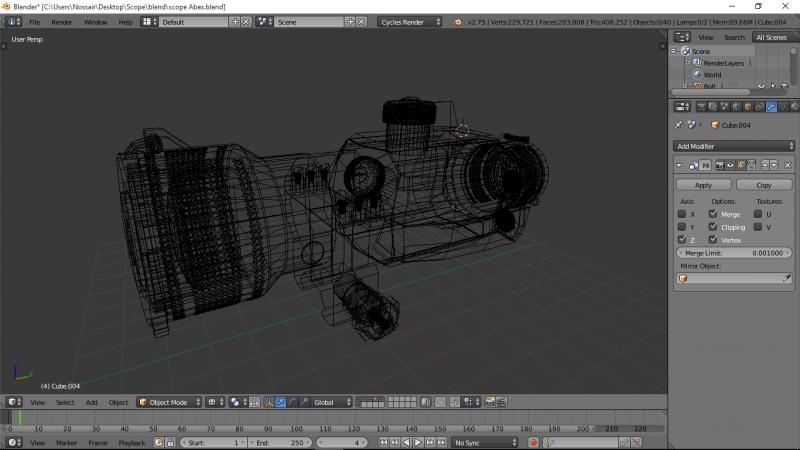Move modifier up with arrow icon
Viewport: 800px width, 450px height.
764,165
